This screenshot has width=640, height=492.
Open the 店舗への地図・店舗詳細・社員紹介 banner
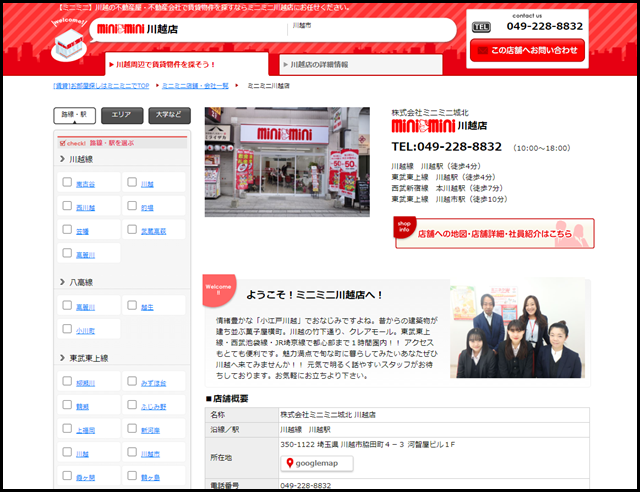(495, 233)
